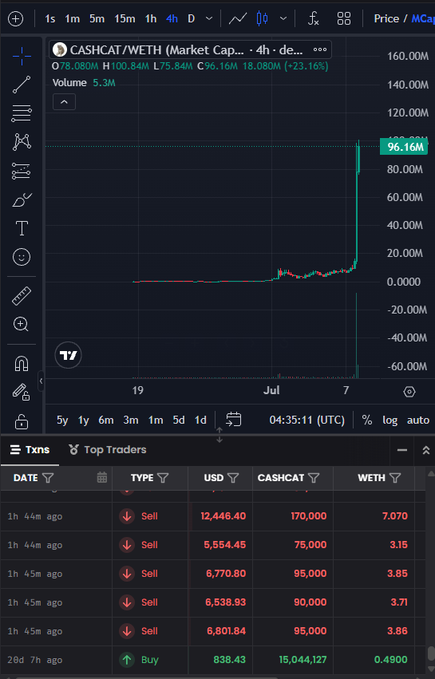Toggle percent scale
Viewport: 435px width, 679px height.
(367, 420)
